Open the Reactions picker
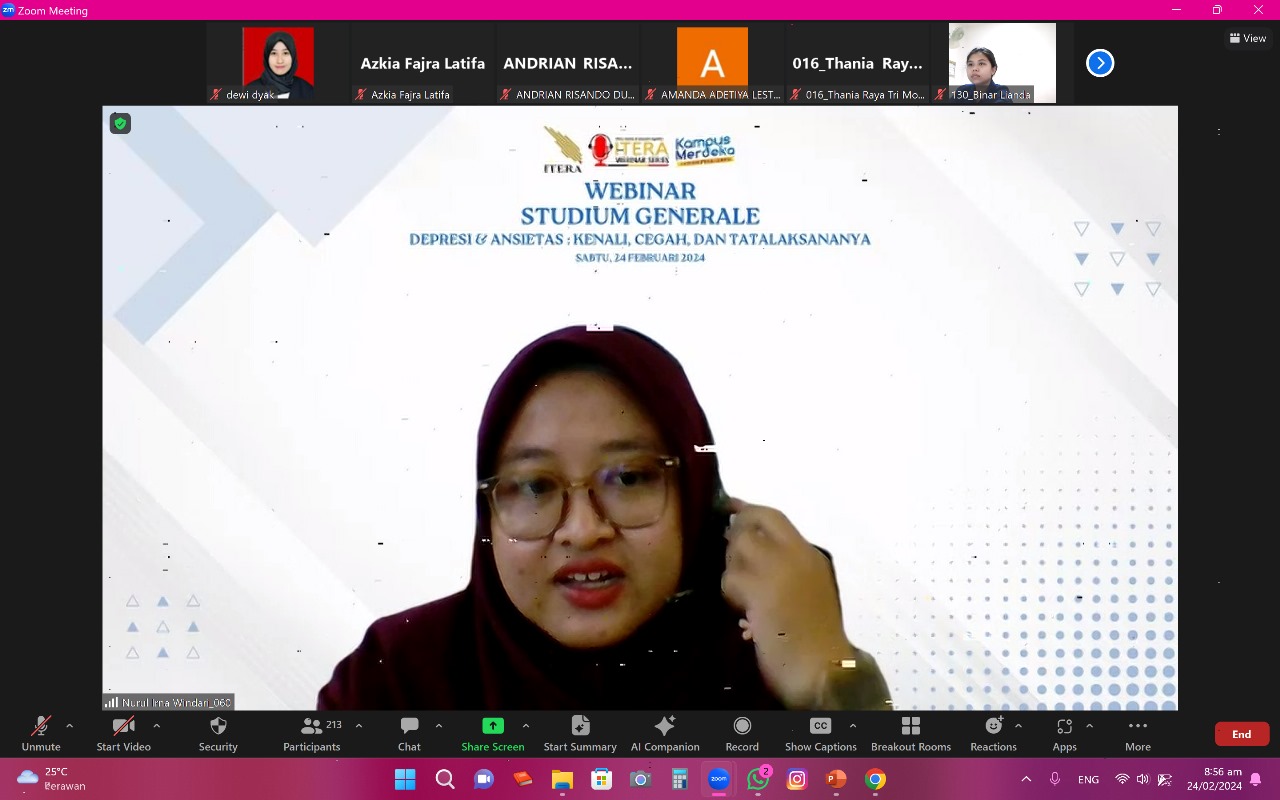 point(993,733)
